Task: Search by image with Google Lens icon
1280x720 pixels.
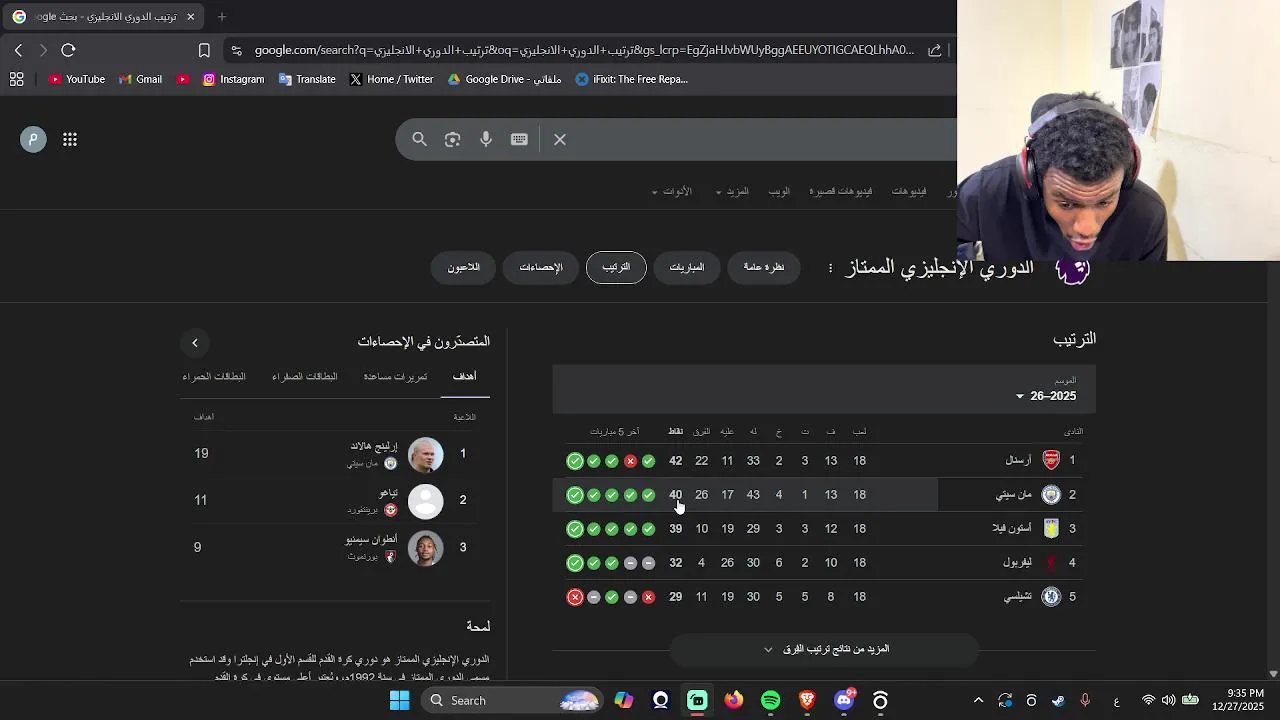Action: (x=453, y=140)
